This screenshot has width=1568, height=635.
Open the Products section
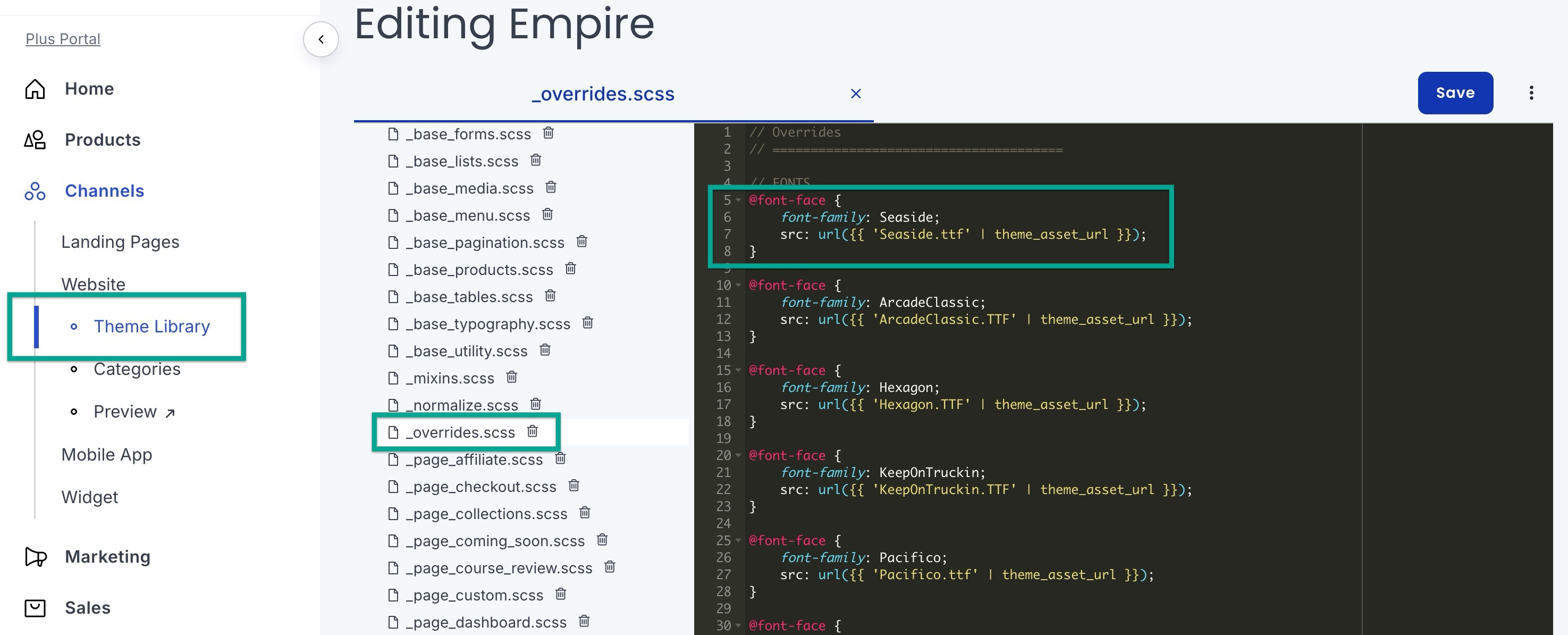pyautogui.click(x=102, y=140)
